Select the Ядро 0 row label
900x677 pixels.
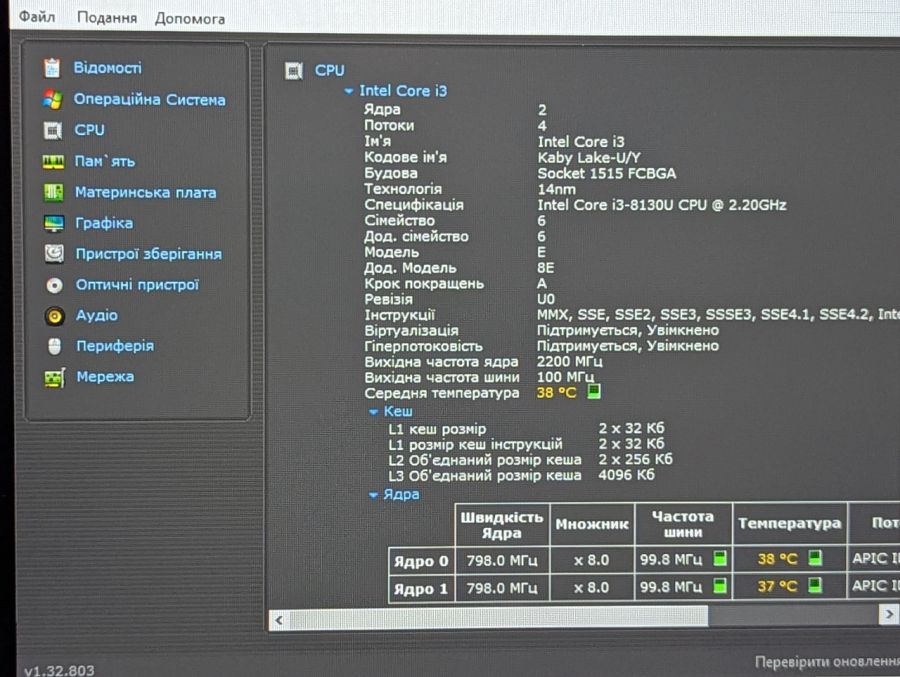pyautogui.click(x=421, y=561)
